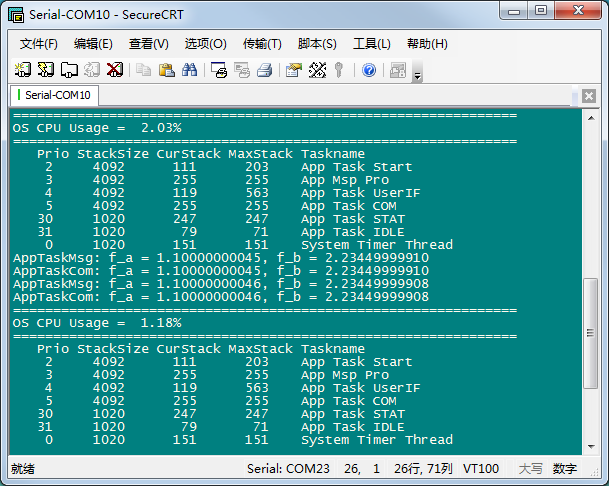The image size is (609, 486).
Task: Open the 脚本(S) menu
Action: 317,44
